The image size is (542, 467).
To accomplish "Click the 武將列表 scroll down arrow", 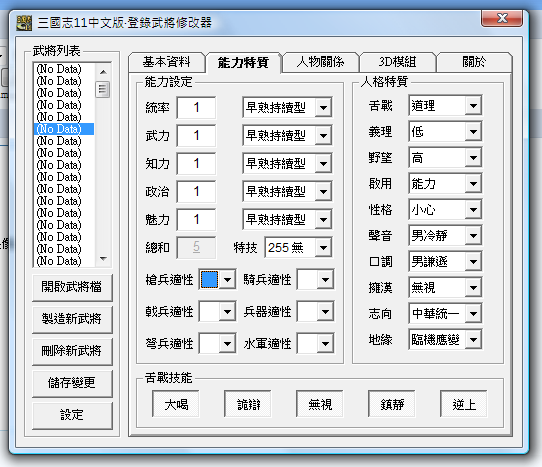I will (103, 259).
